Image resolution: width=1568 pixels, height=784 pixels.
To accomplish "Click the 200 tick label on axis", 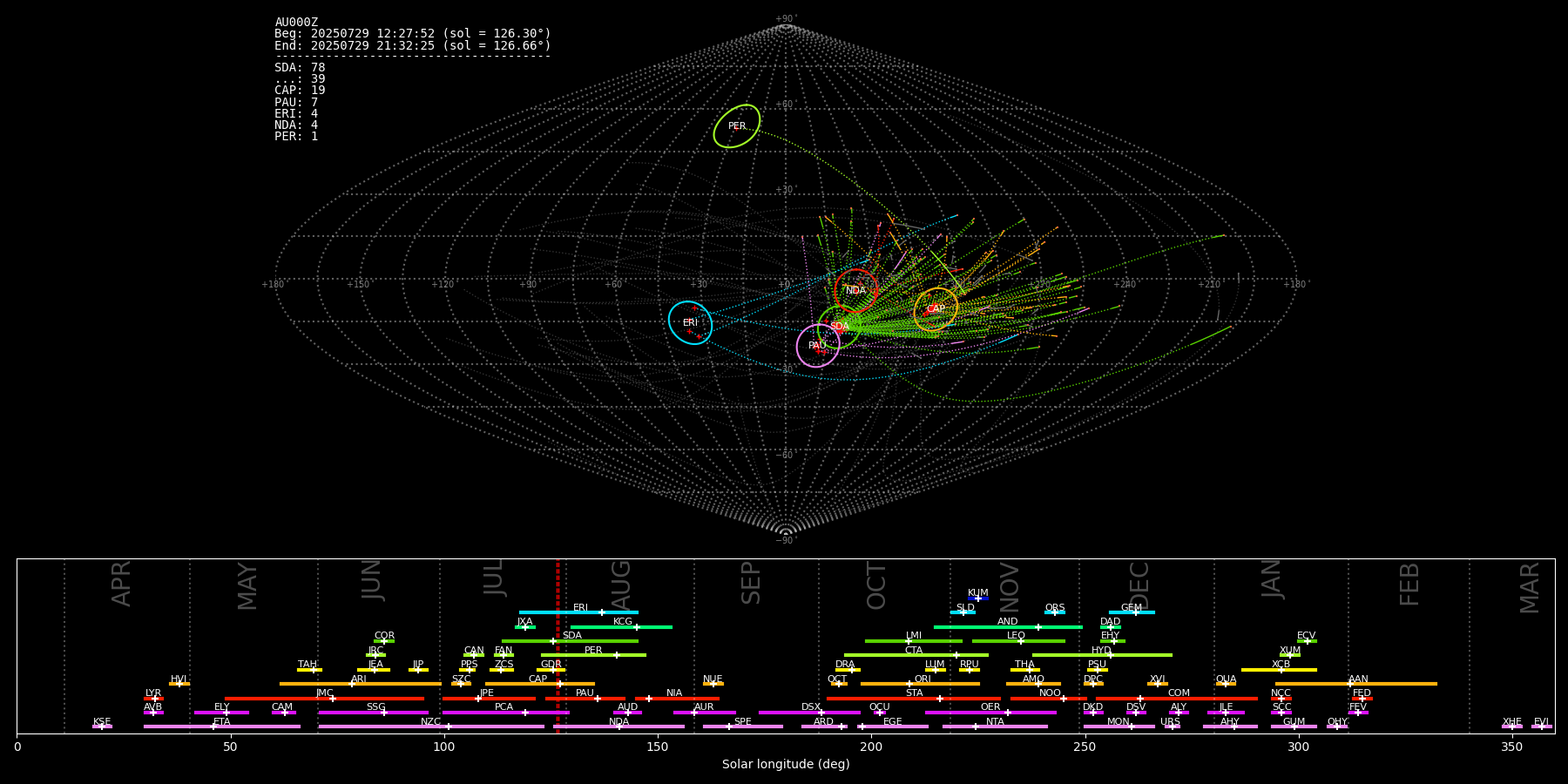I will click(x=871, y=747).
